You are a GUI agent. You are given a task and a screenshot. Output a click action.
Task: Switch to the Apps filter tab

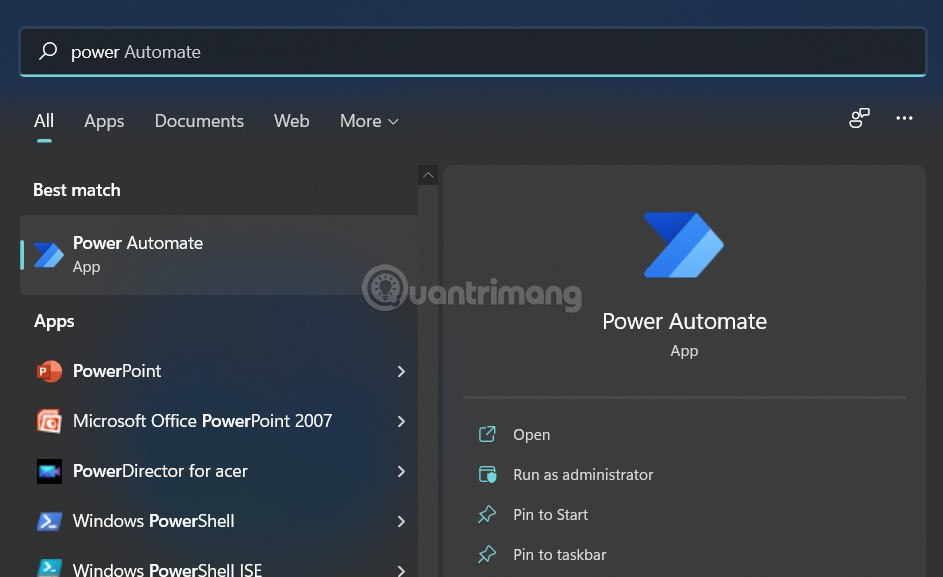(104, 121)
